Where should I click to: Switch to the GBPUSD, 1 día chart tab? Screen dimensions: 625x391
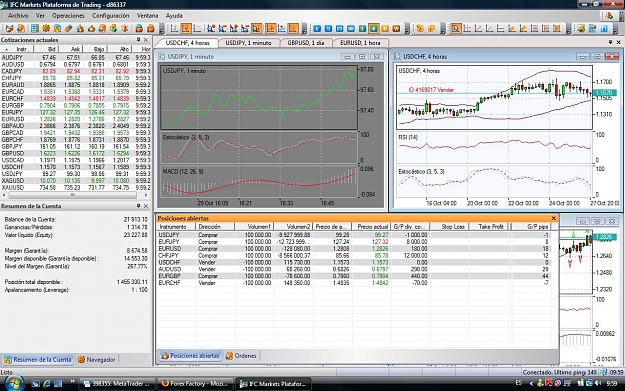click(x=306, y=43)
